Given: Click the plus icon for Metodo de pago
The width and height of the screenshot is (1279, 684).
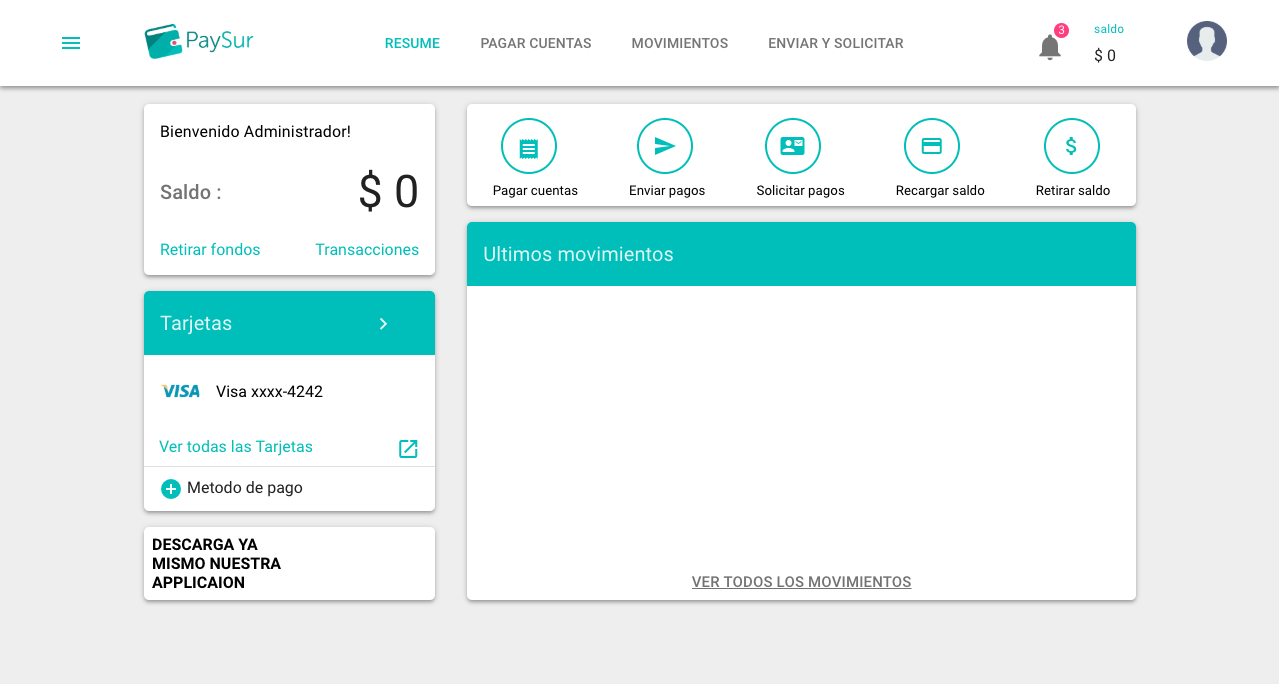Looking at the screenshot, I should tap(170, 488).
